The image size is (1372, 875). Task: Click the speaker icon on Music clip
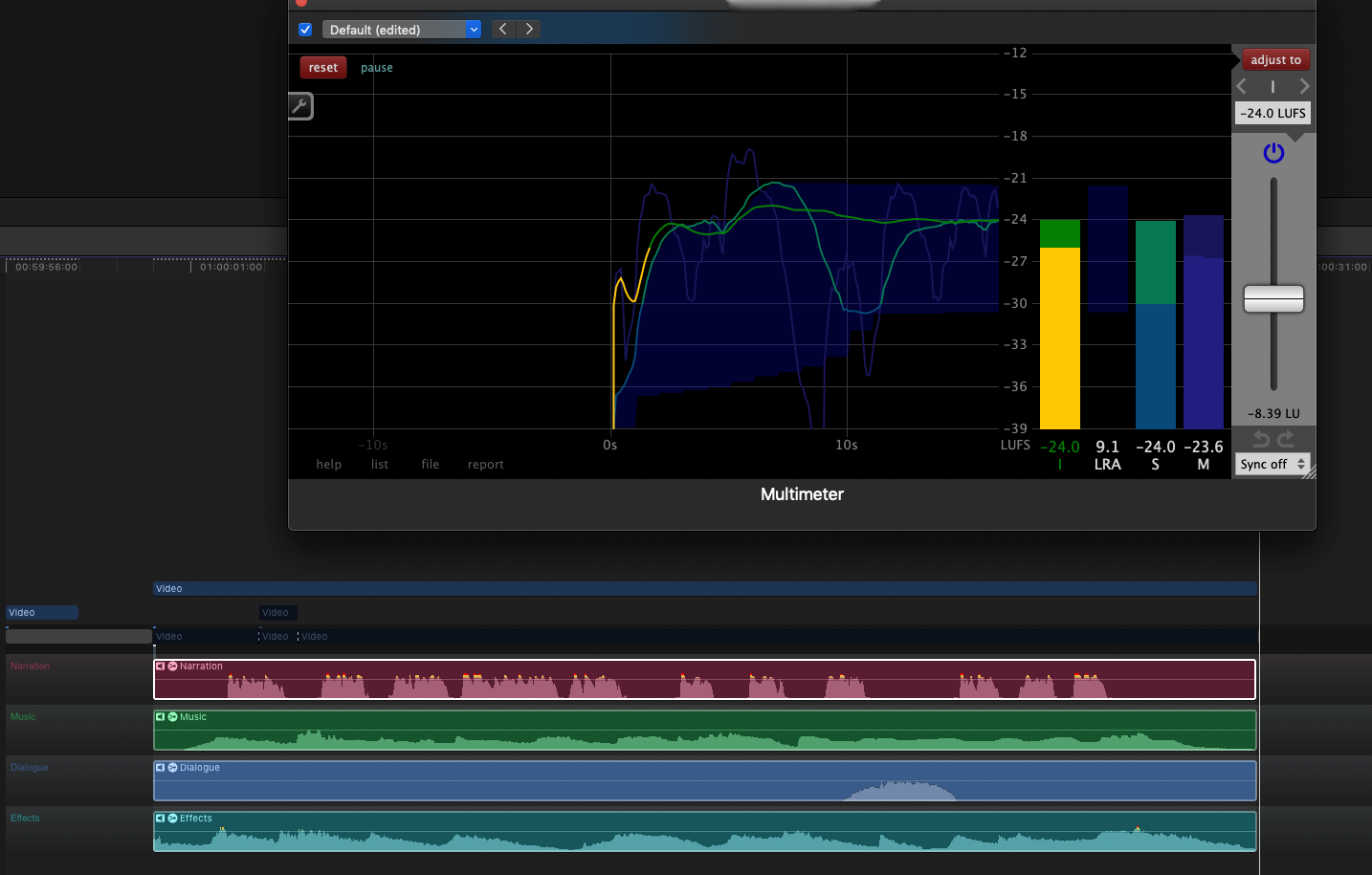click(161, 717)
